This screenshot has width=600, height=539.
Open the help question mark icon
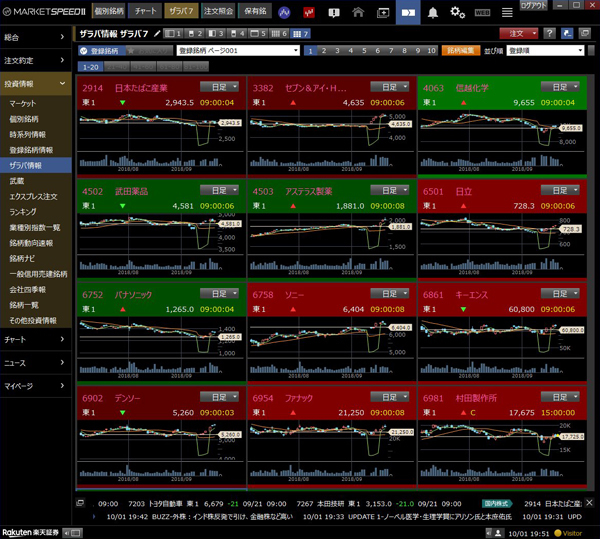pyautogui.click(x=549, y=33)
